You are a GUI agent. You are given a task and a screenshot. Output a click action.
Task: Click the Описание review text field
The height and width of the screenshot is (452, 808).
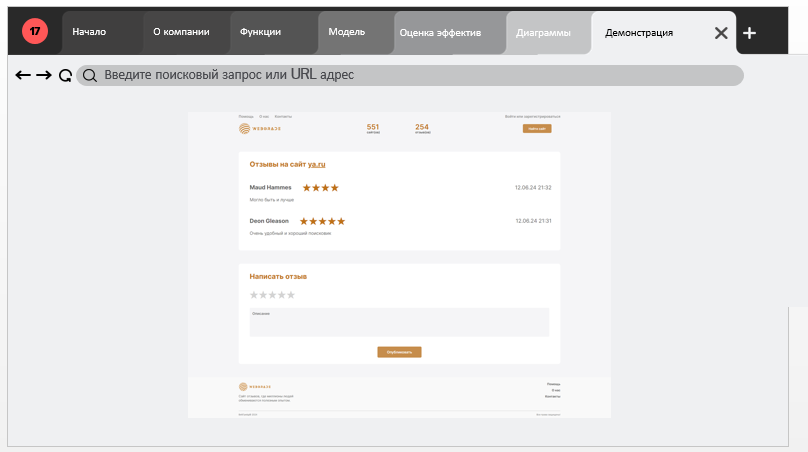pos(399,323)
